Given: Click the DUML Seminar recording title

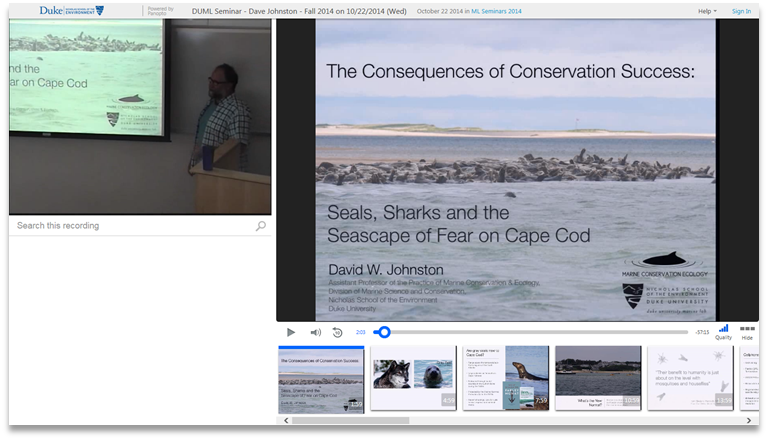Looking at the screenshot, I should 299,11.
